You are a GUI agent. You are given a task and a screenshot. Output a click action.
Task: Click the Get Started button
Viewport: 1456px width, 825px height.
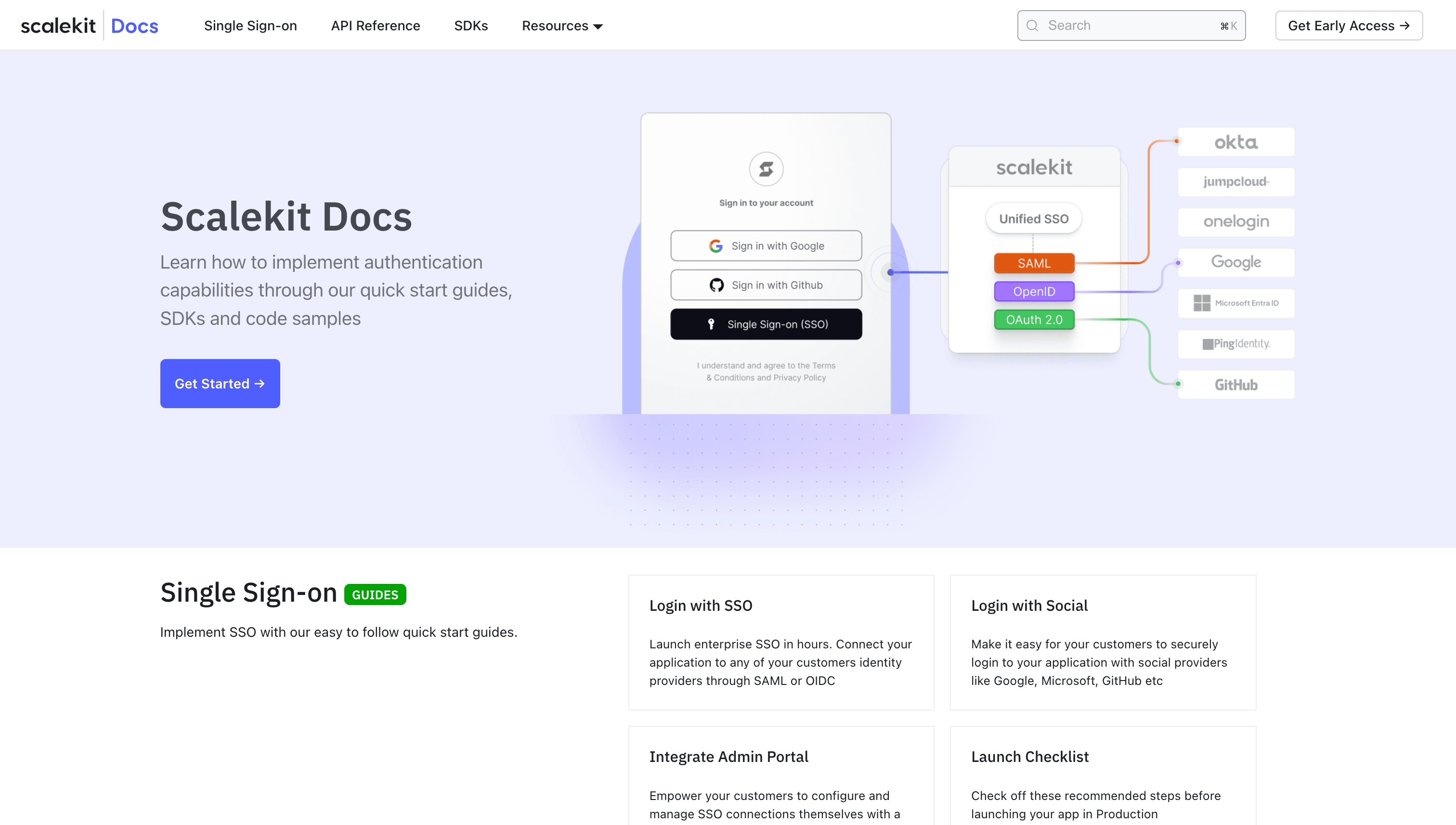point(220,384)
